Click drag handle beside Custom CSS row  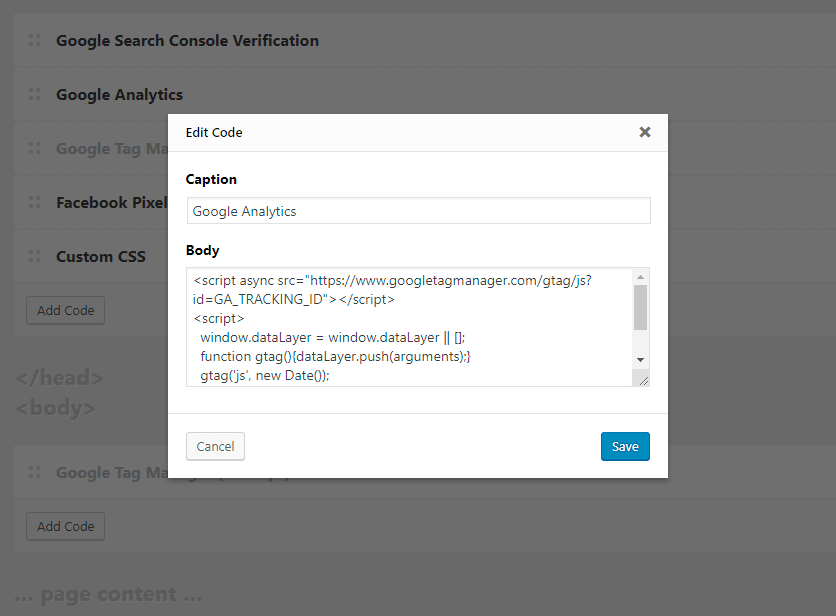pyautogui.click(x=35, y=256)
